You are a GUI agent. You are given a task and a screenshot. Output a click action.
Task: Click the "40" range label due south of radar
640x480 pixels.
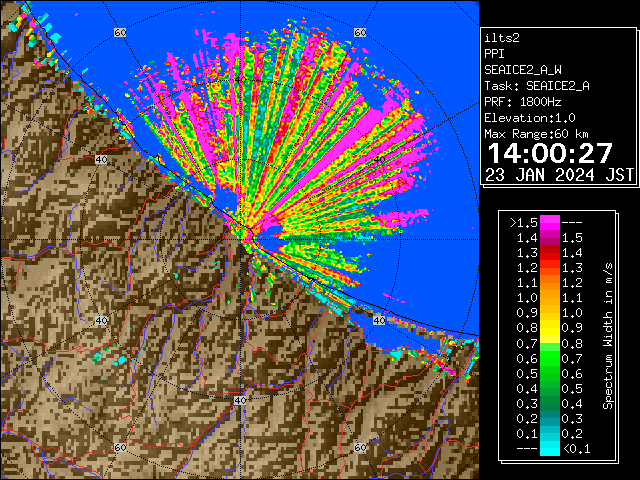click(240, 400)
